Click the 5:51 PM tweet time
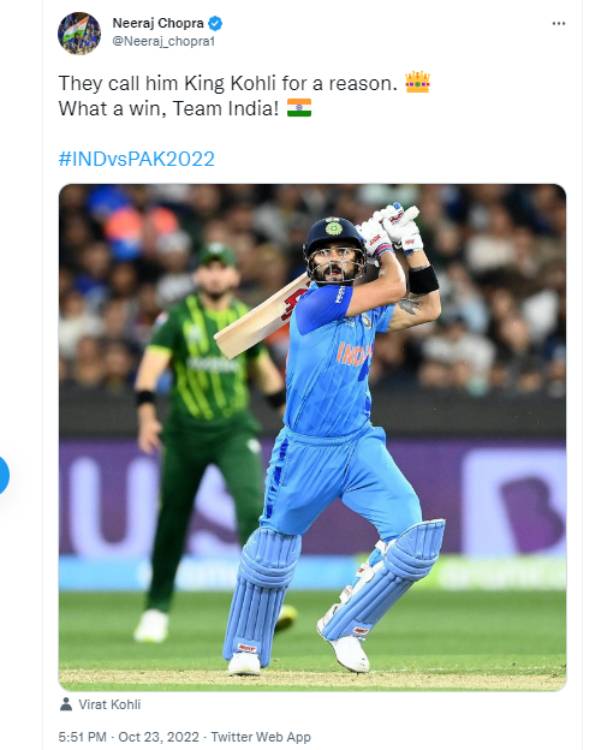This screenshot has width=600, height=750. tap(81, 738)
